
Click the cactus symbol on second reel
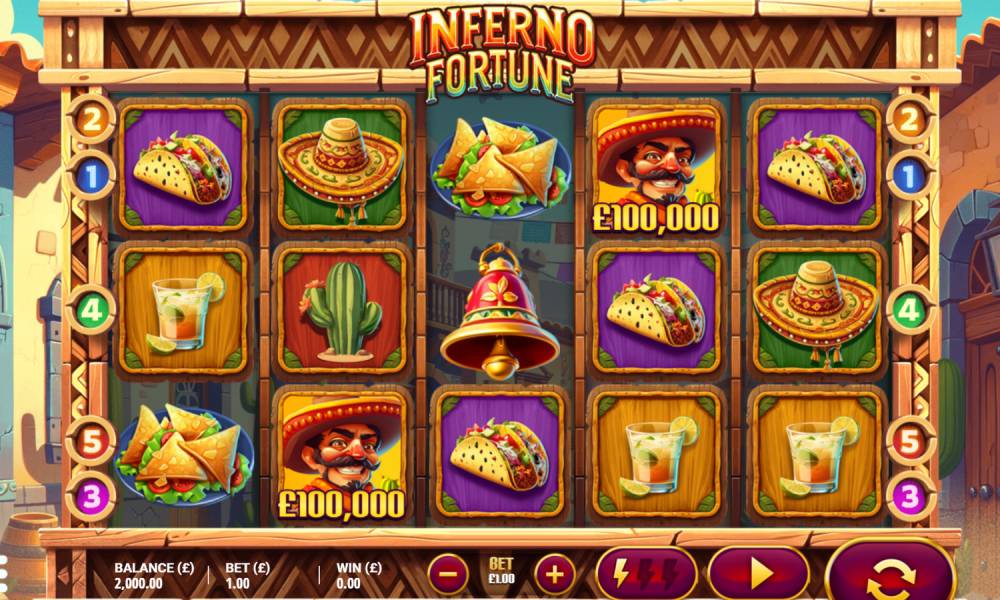click(341, 311)
